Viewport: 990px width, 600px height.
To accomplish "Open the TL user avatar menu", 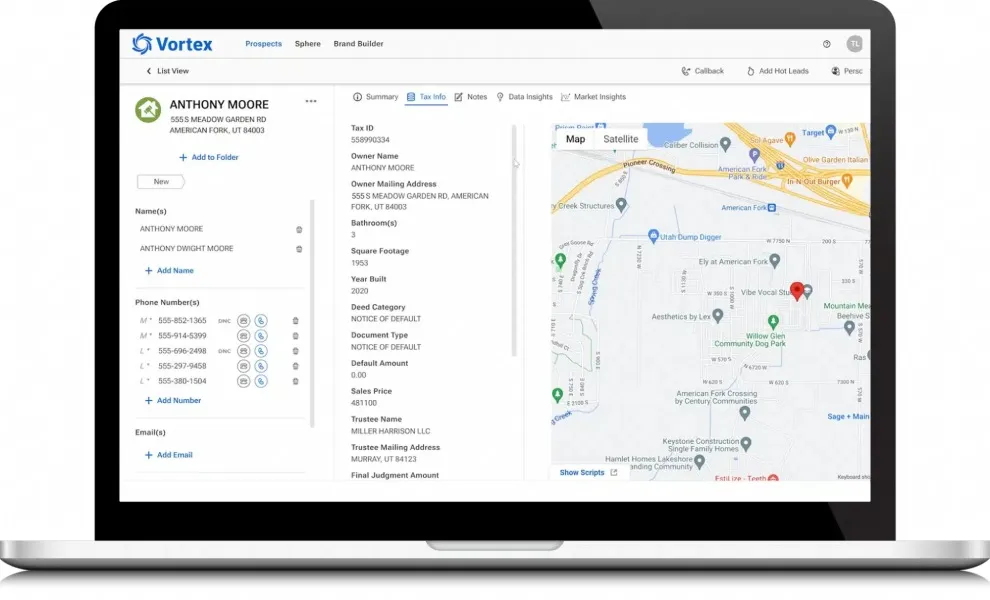I will click(x=854, y=44).
